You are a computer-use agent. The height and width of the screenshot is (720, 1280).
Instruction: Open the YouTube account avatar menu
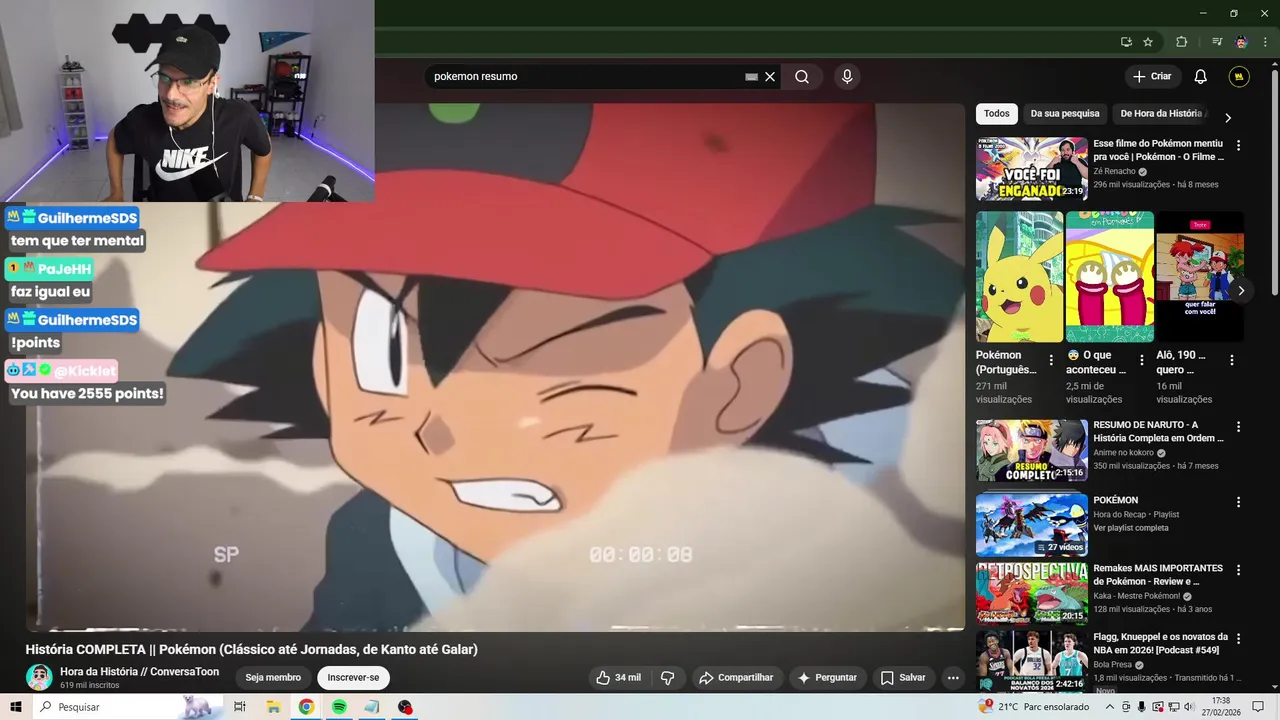[1239, 77]
